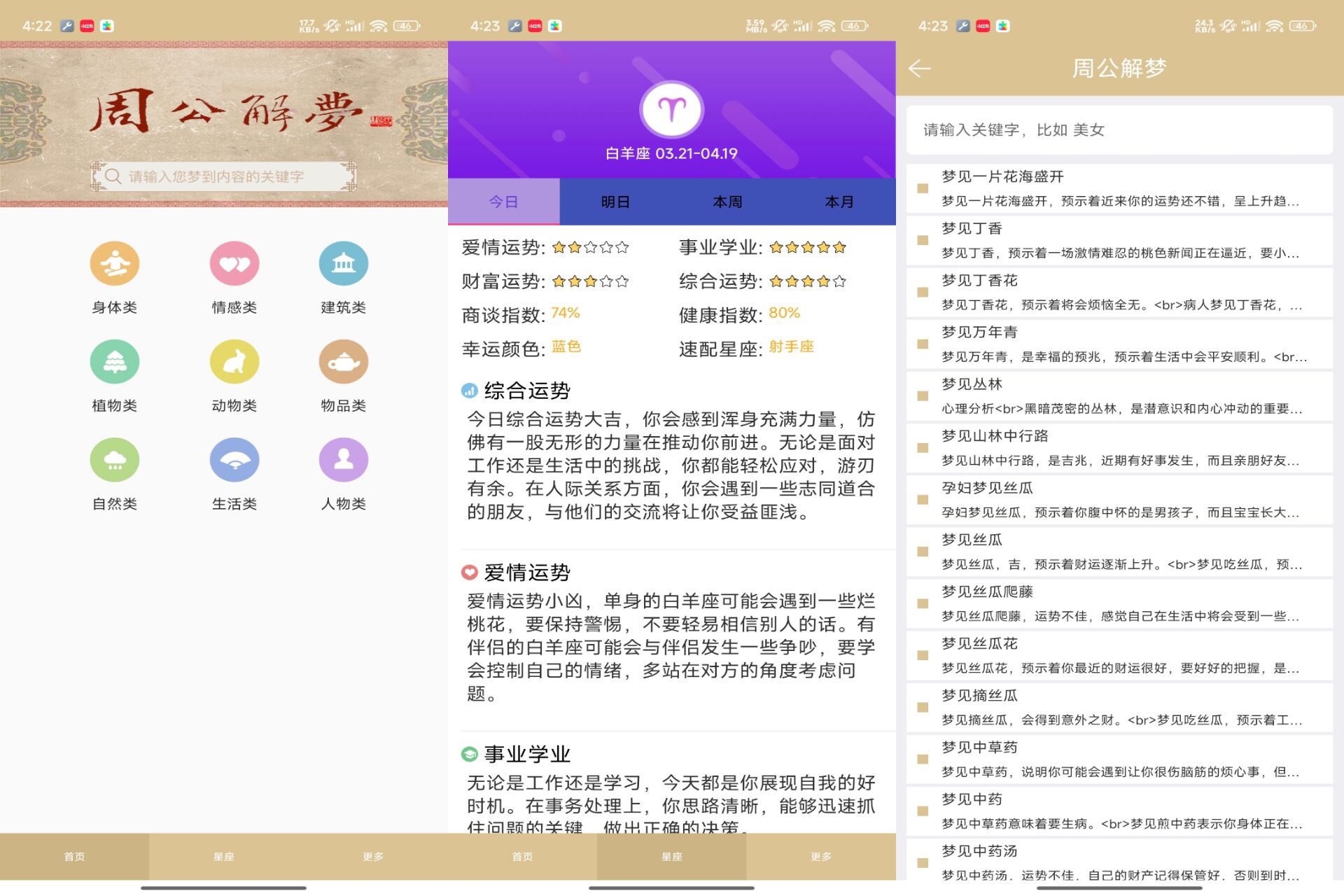Open the 动物类 animal category

(234, 362)
